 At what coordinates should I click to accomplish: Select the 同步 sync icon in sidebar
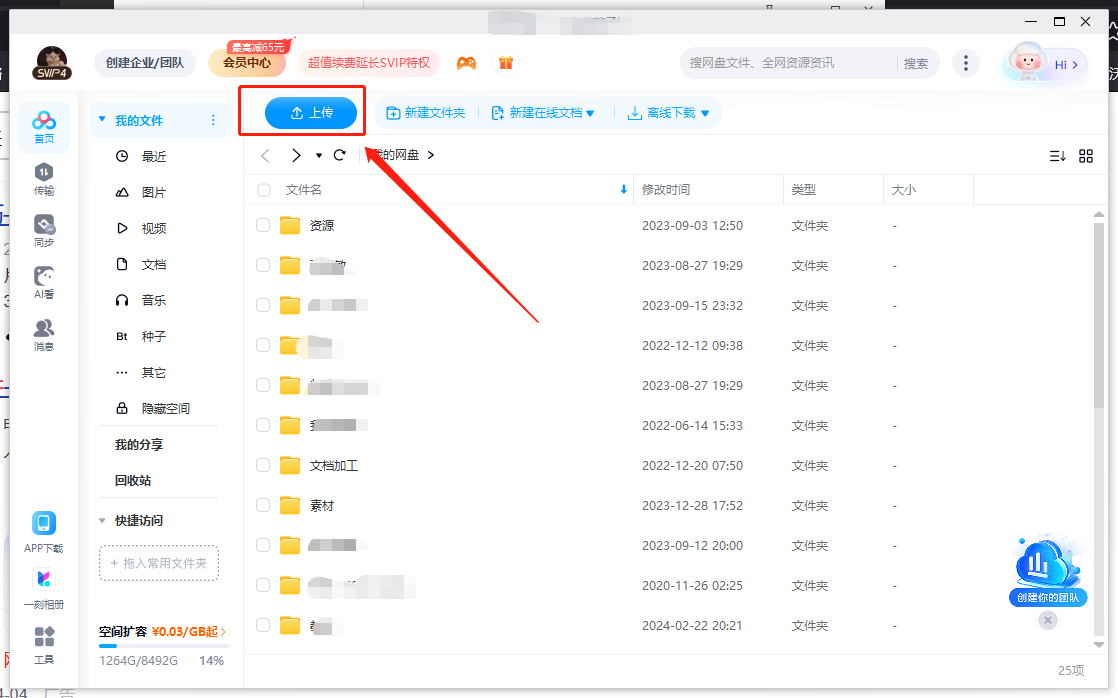point(44,230)
